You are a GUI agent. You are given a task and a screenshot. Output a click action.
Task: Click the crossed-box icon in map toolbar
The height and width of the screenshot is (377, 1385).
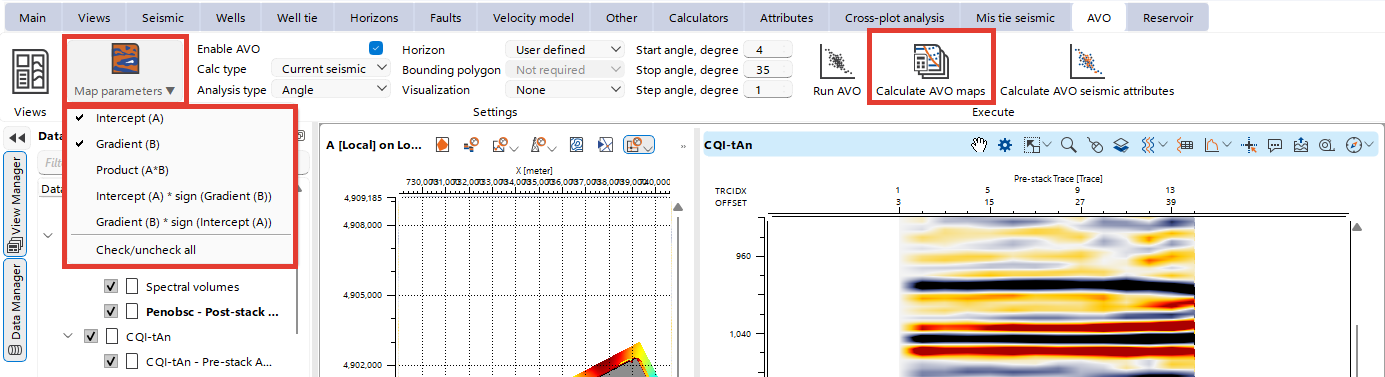605,145
